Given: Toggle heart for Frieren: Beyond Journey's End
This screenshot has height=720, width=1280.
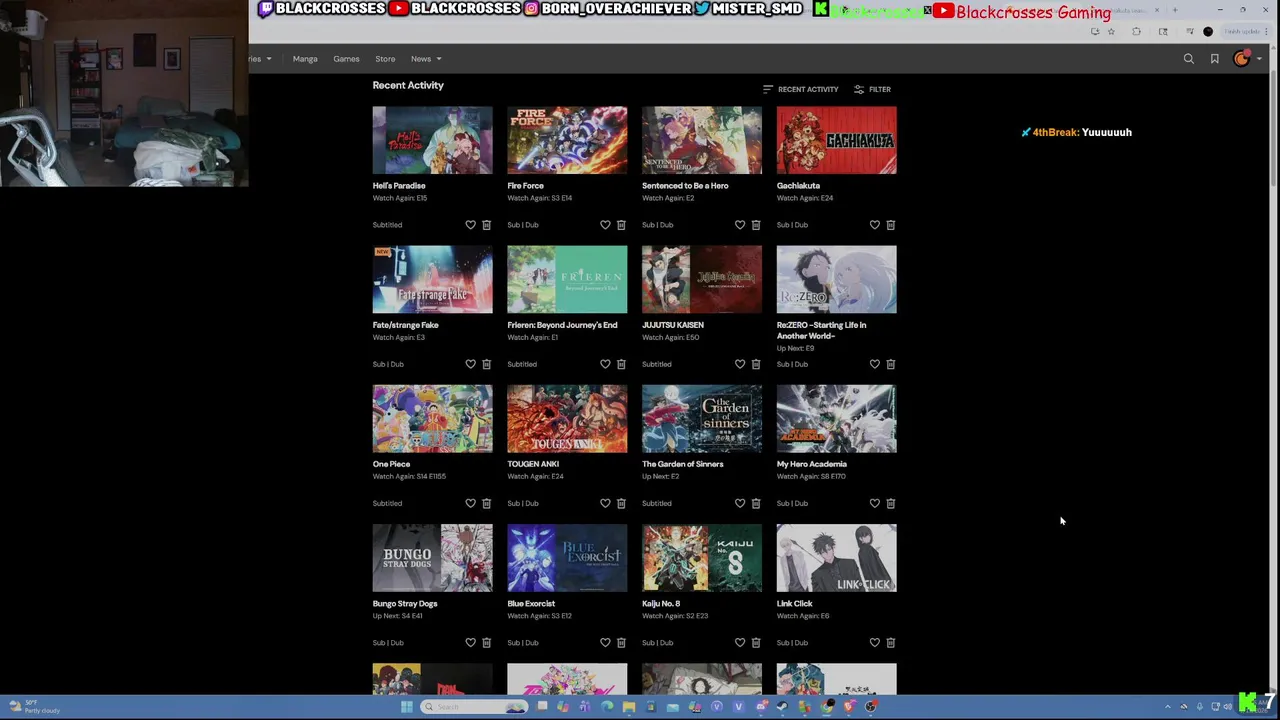Looking at the screenshot, I should (x=605, y=364).
